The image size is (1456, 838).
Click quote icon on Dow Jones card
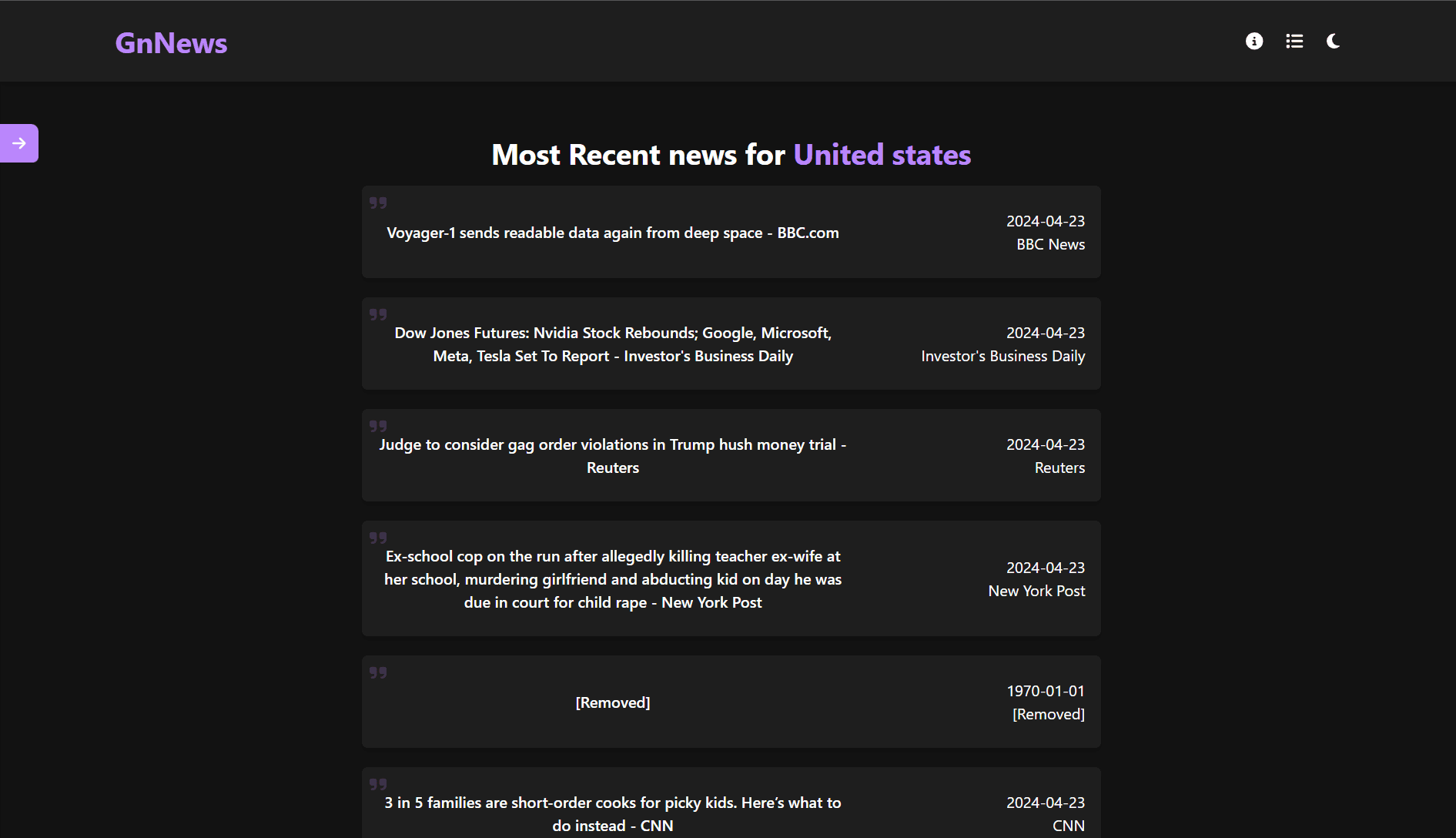point(378,314)
